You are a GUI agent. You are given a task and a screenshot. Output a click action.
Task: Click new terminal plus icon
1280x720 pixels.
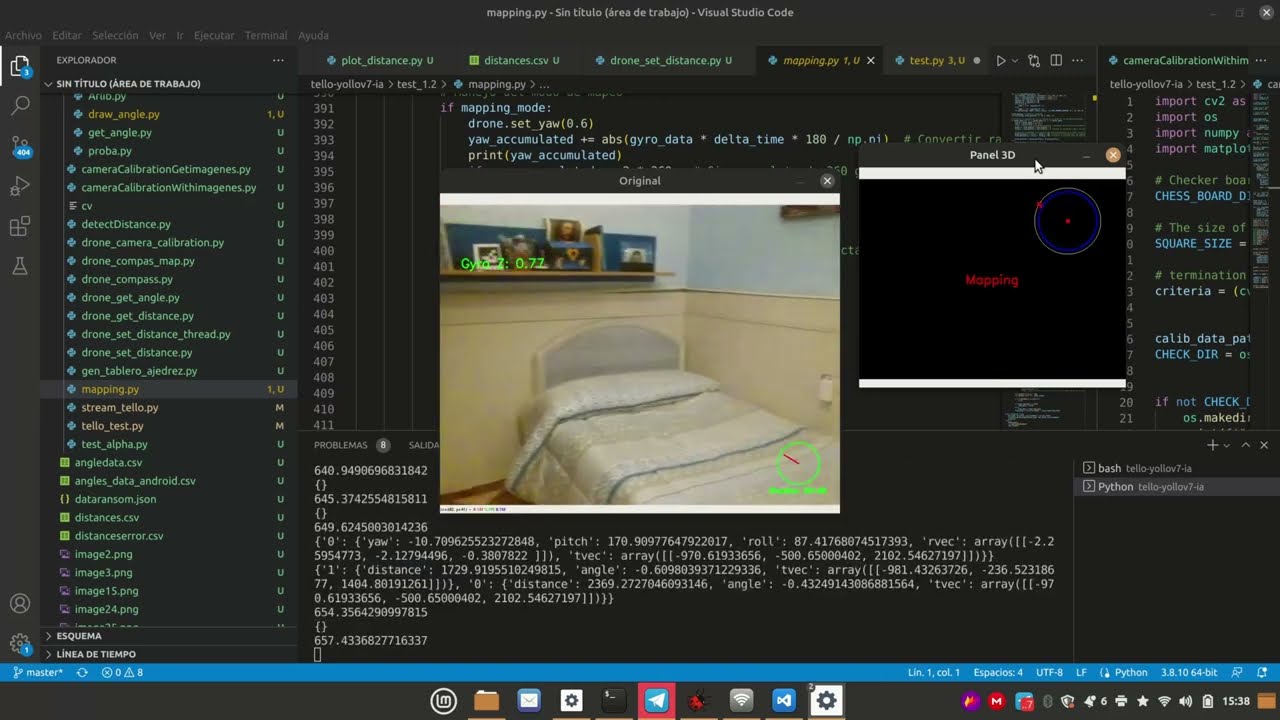point(1212,445)
